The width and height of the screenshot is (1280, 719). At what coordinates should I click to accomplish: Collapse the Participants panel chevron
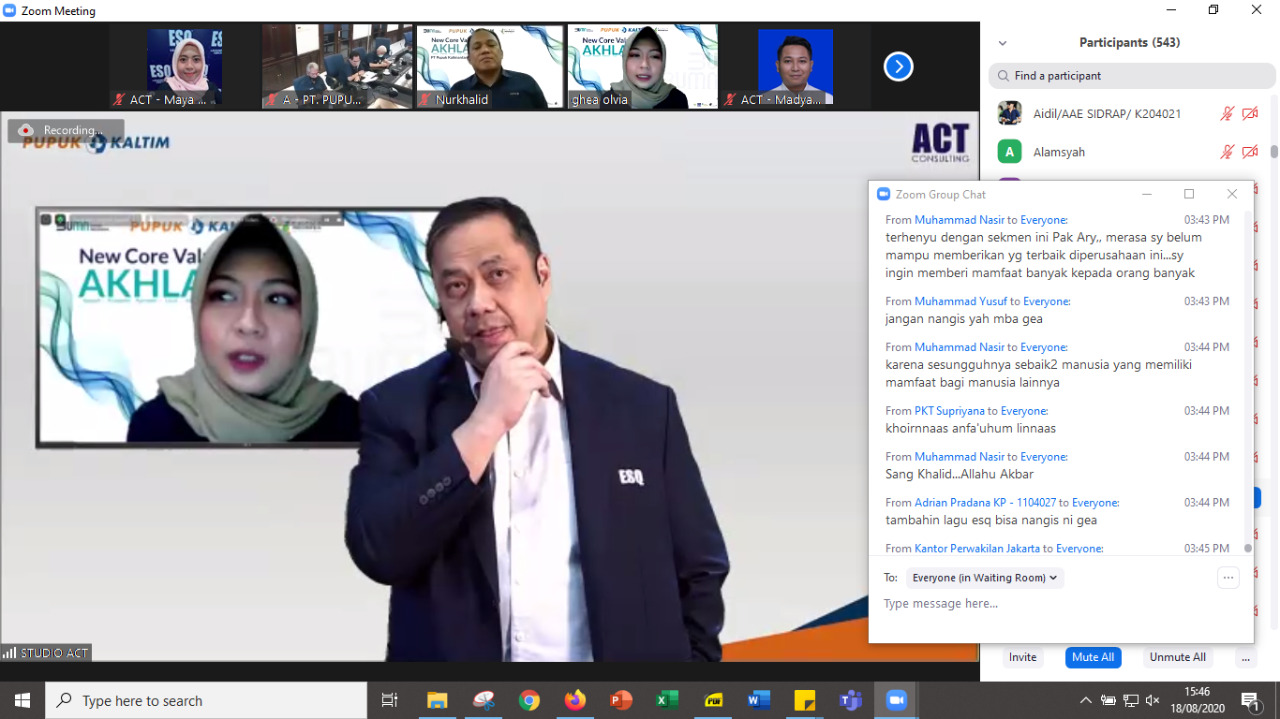pos(1002,43)
